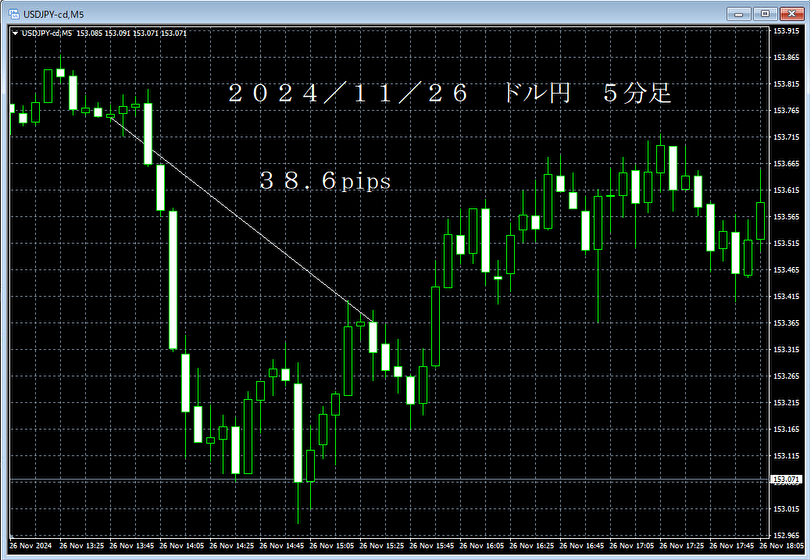Click the 153.465 price axis label

coord(786,270)
